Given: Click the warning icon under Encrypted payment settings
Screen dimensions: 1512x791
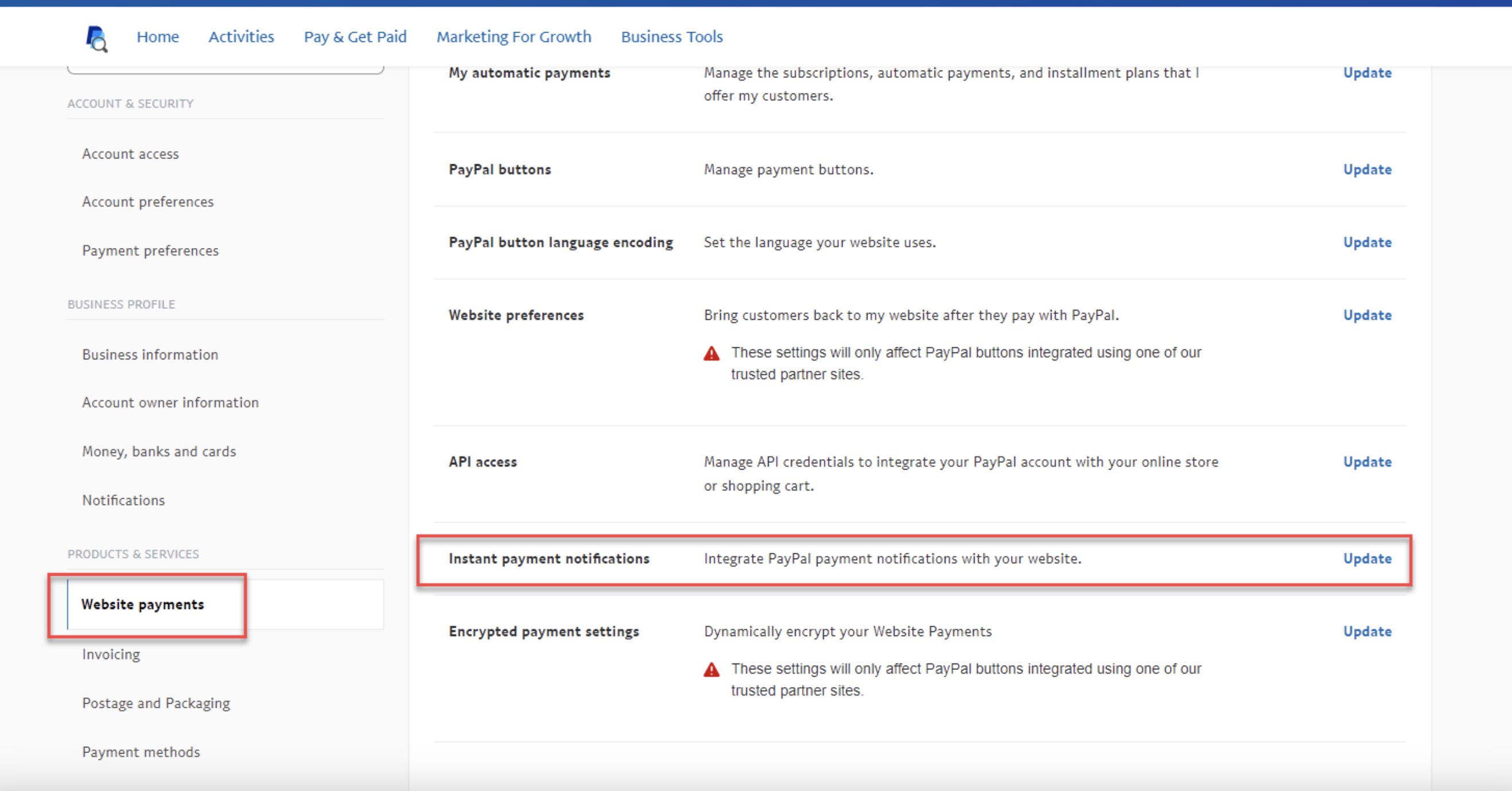Looking at the screenshot, I should coord(711,669).
